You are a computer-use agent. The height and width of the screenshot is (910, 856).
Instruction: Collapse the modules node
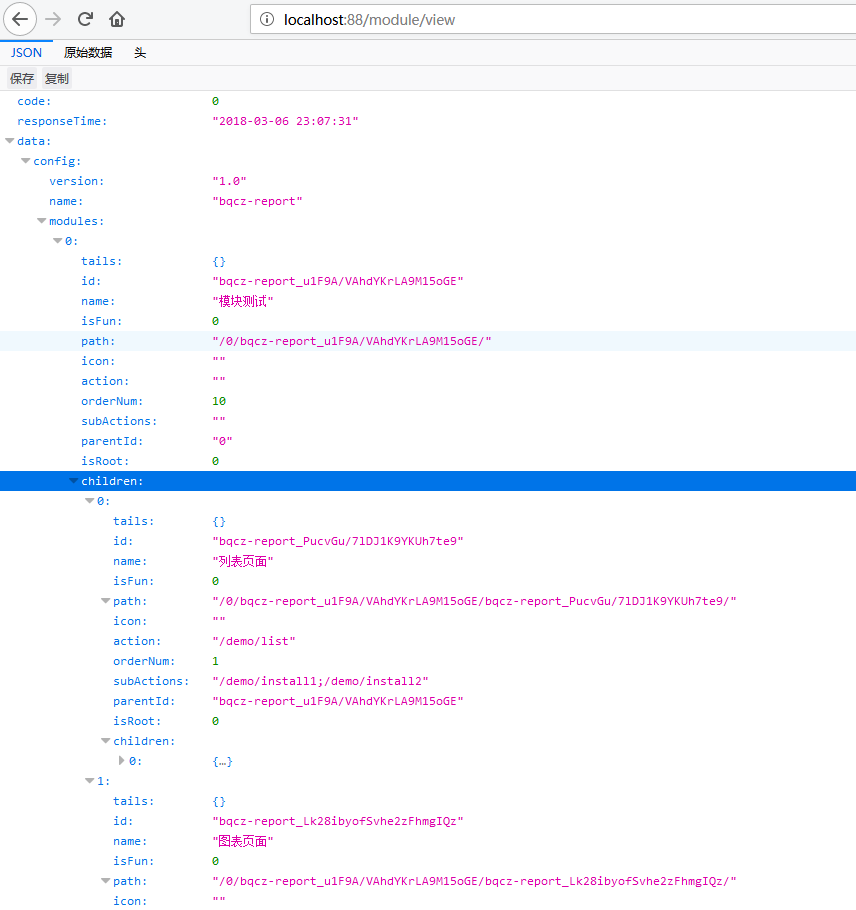point(41,221)
